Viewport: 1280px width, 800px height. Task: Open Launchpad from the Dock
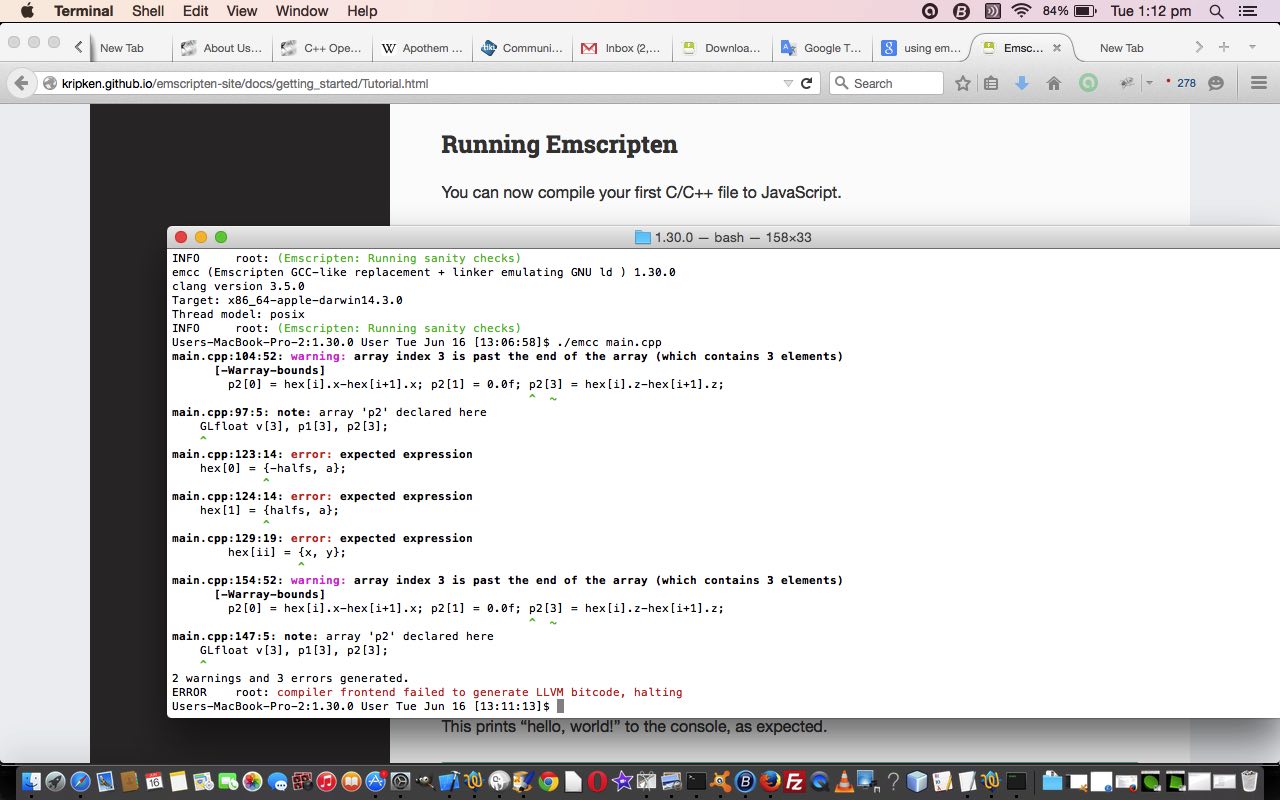tap(55, 781)
